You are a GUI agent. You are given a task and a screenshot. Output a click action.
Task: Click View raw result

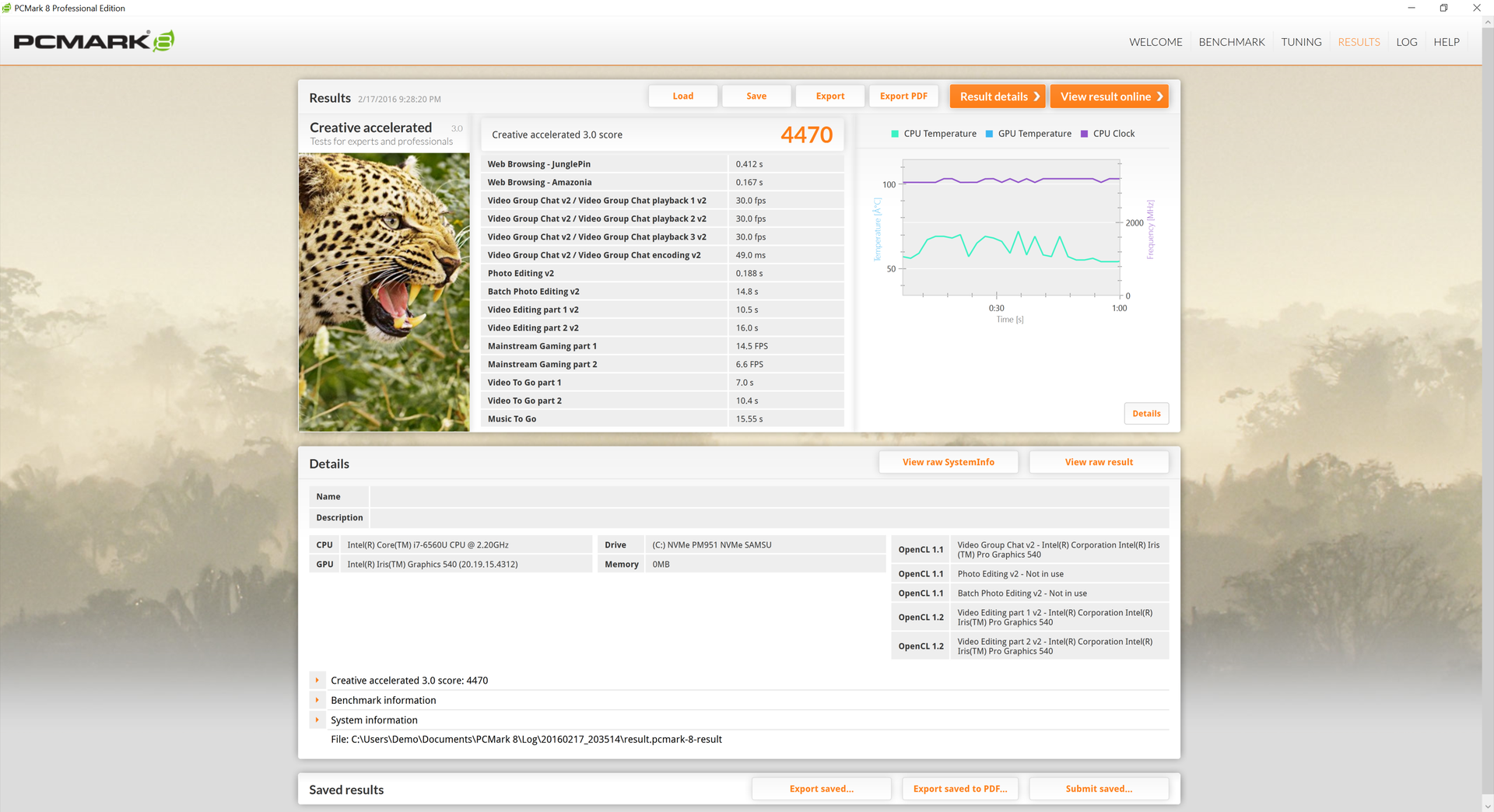pos(1099,462)
